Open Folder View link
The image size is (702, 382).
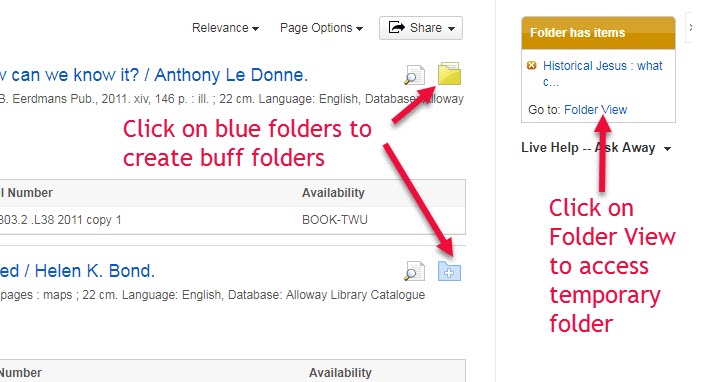click(x=595, y=110)
